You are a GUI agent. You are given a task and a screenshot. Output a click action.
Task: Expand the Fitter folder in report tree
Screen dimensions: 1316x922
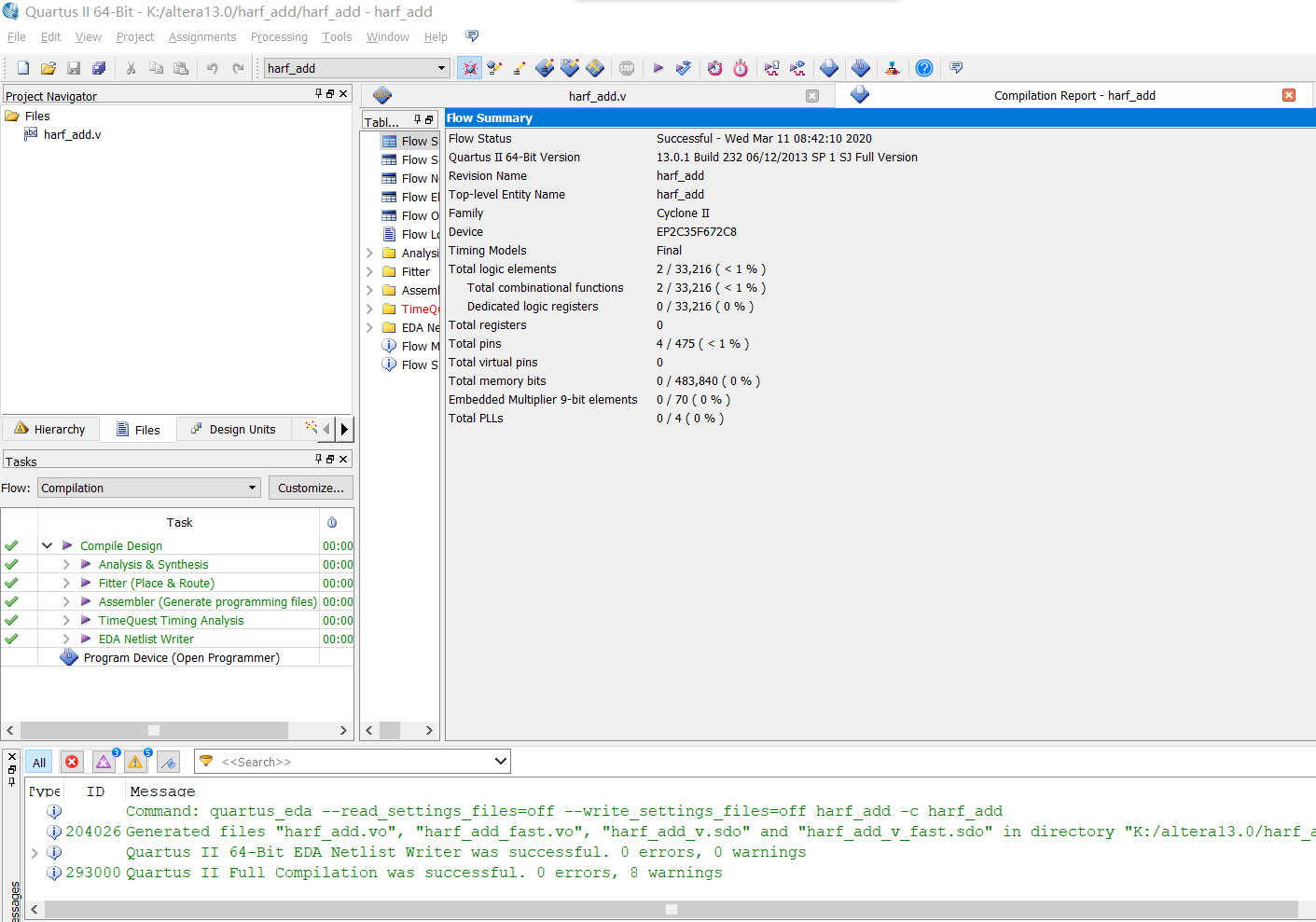369,272
